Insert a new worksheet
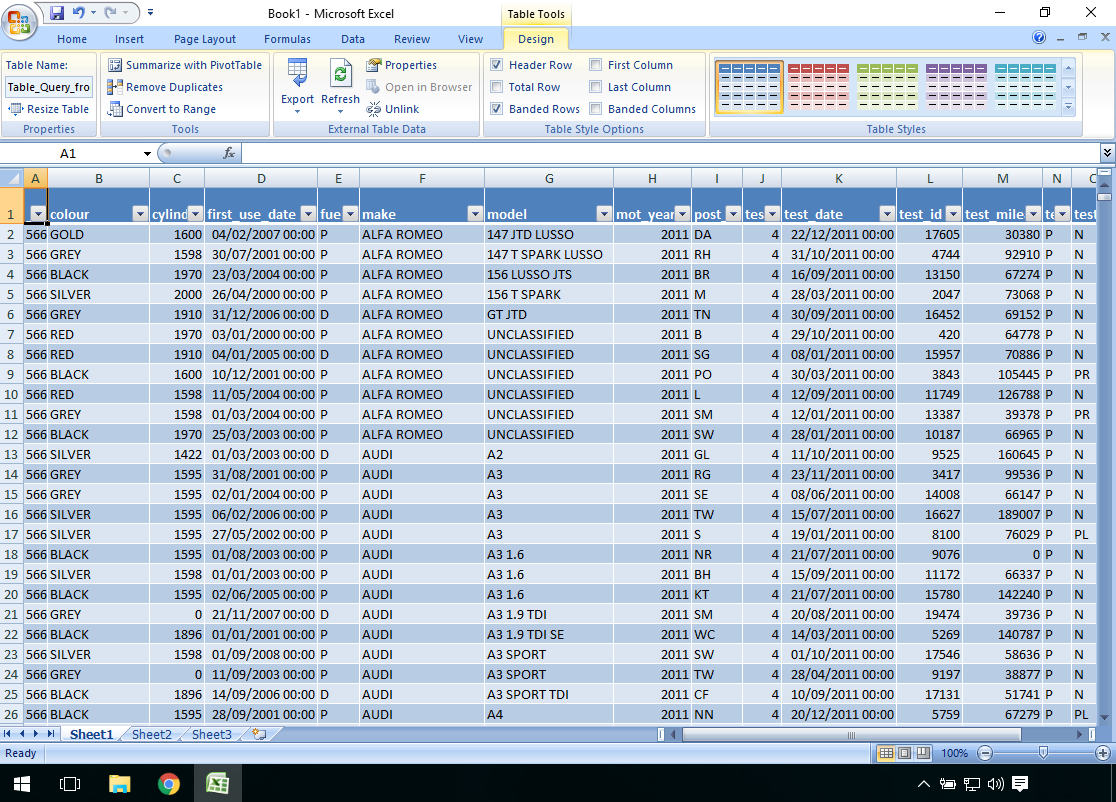Screen dimensions: 1116x802 pos(256,734)
